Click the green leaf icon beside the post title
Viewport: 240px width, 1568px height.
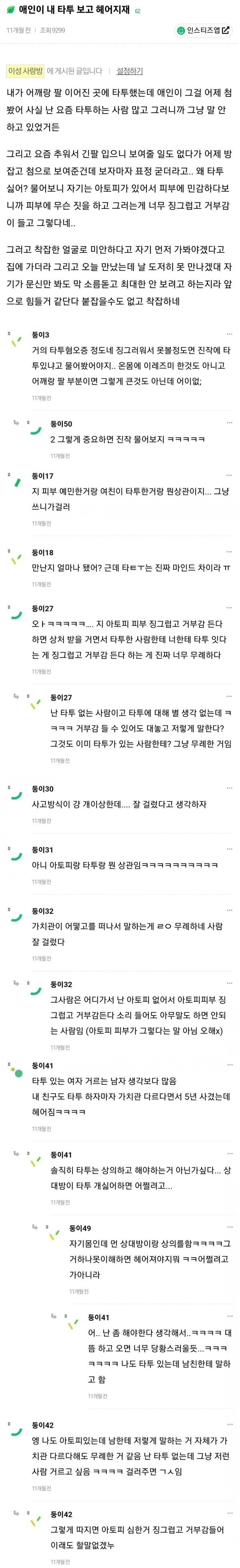(10, 10)
